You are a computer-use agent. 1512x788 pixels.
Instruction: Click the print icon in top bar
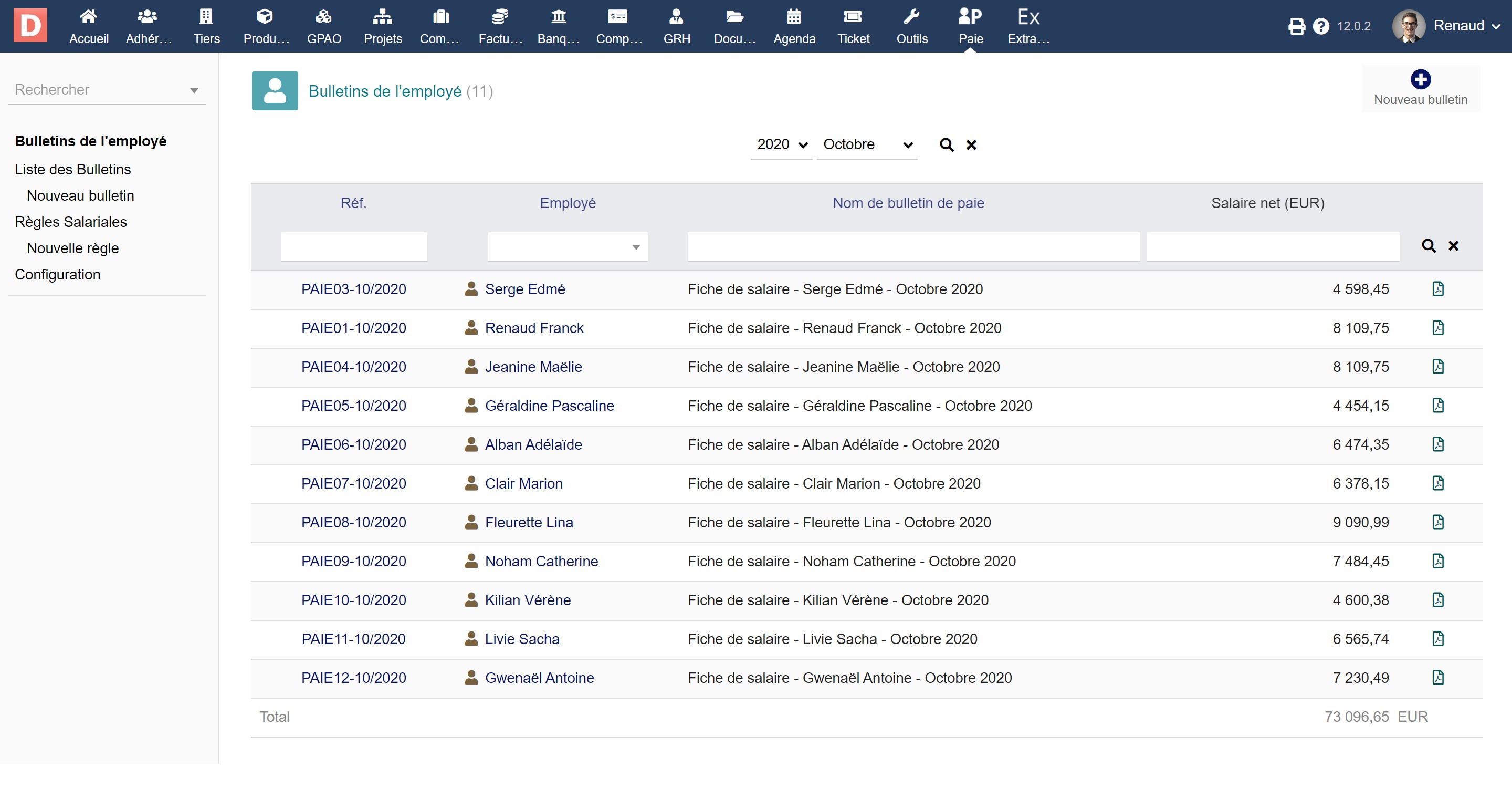(1296, 26)
